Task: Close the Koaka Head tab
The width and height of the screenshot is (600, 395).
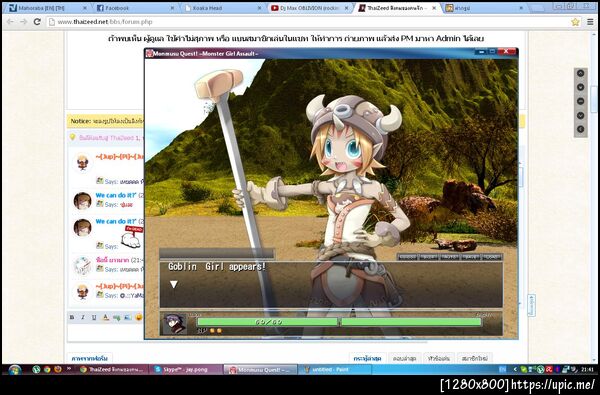Action: tap(259, 8)
